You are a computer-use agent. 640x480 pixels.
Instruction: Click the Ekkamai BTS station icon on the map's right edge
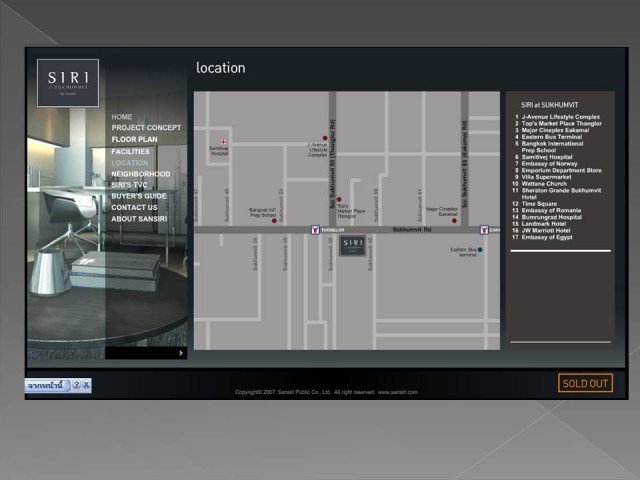[484, 230]
